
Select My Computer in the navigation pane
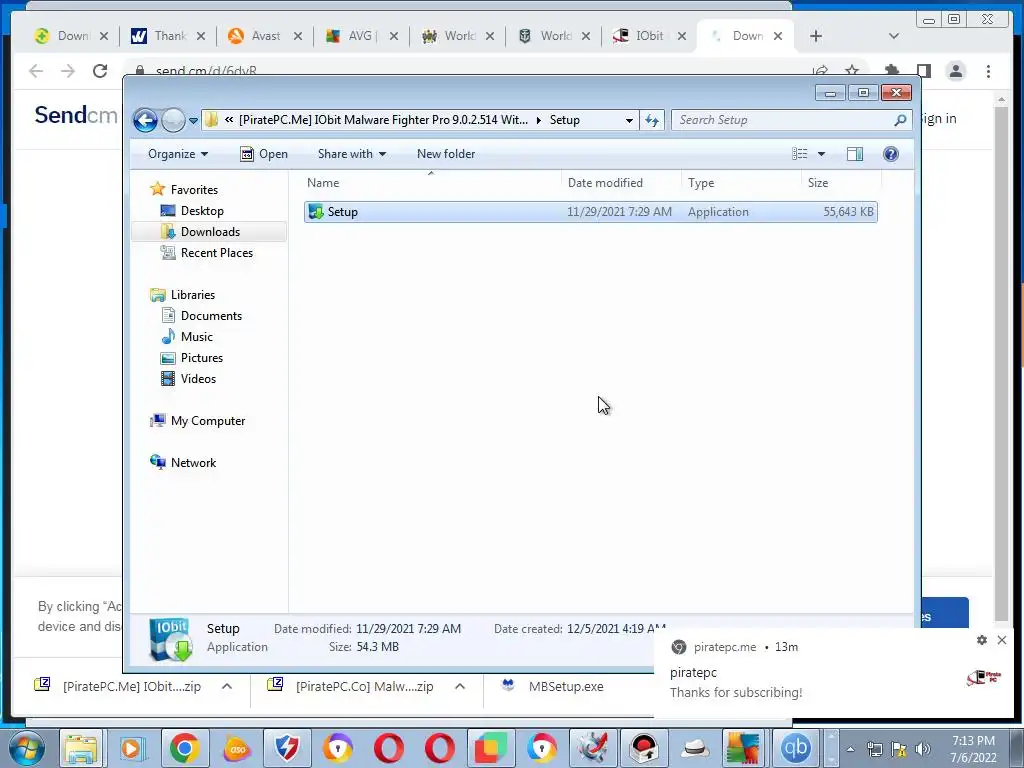coord(208,421)
